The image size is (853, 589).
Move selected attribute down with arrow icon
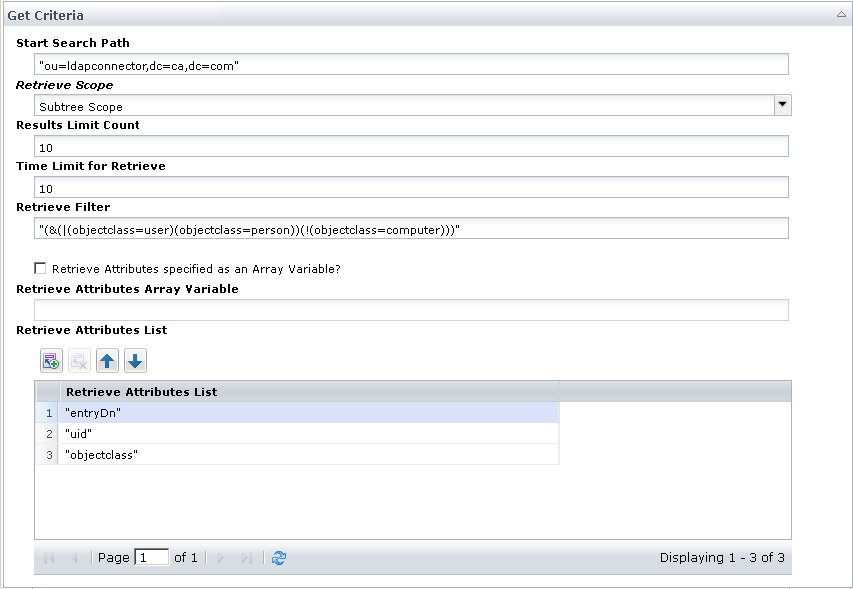pos(135,360)
